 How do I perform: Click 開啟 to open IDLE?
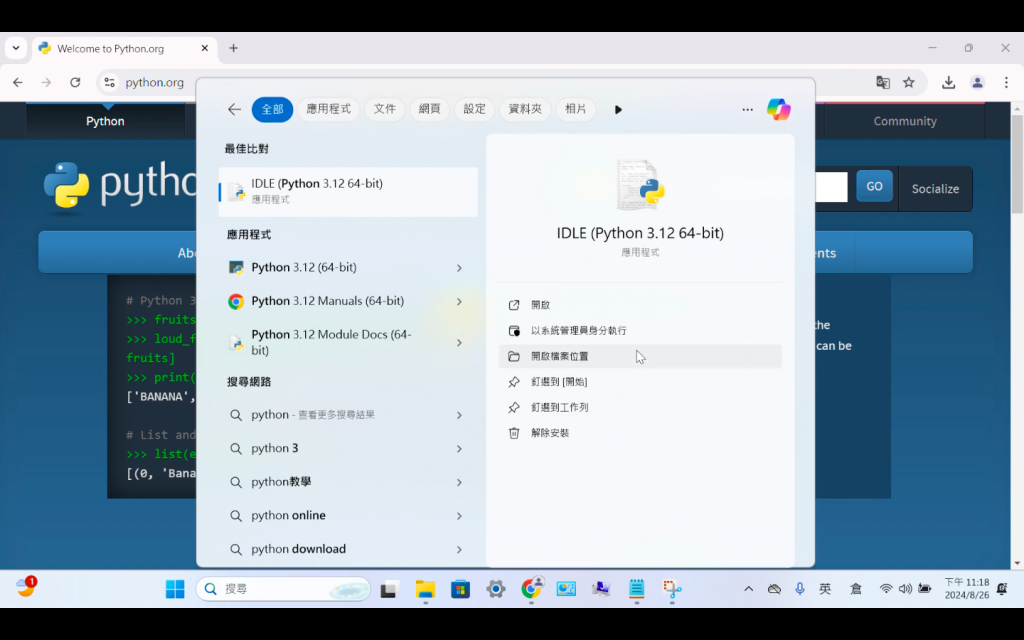640,305
